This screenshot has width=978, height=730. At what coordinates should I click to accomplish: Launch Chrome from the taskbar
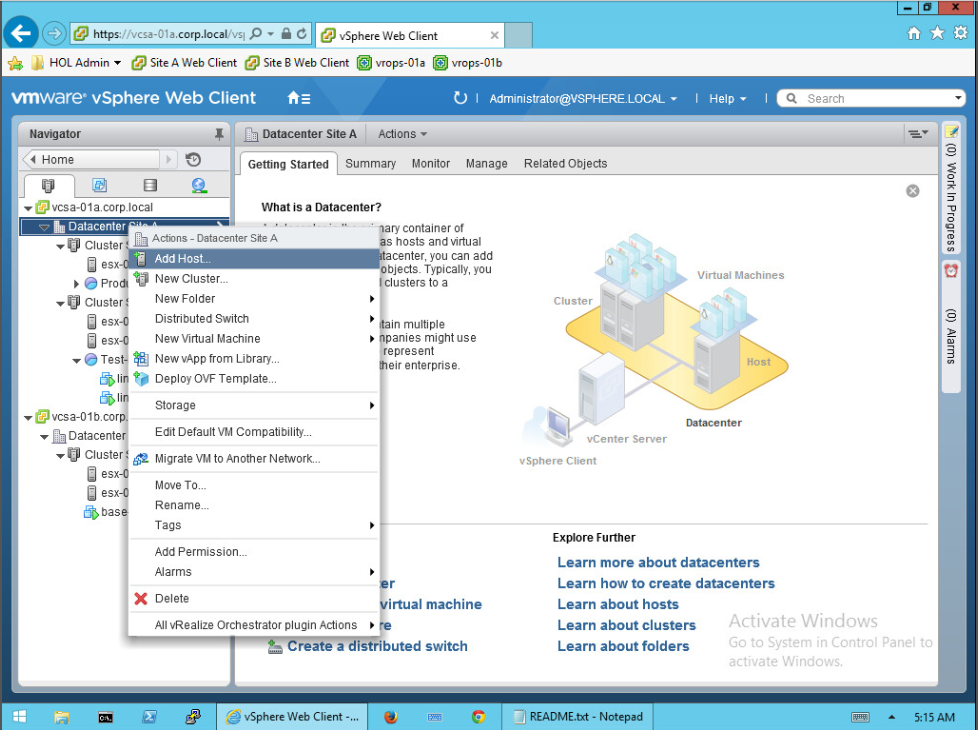pos(478,716)
